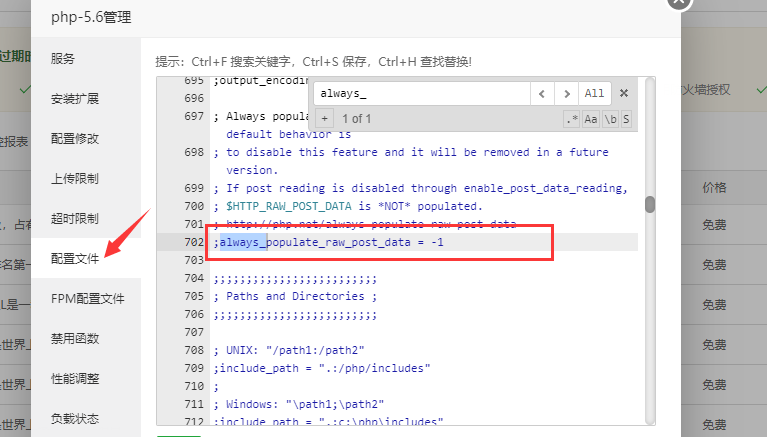Click line number 708 in gutter
This screenshot has height=437, width=767.
[194, 350]
